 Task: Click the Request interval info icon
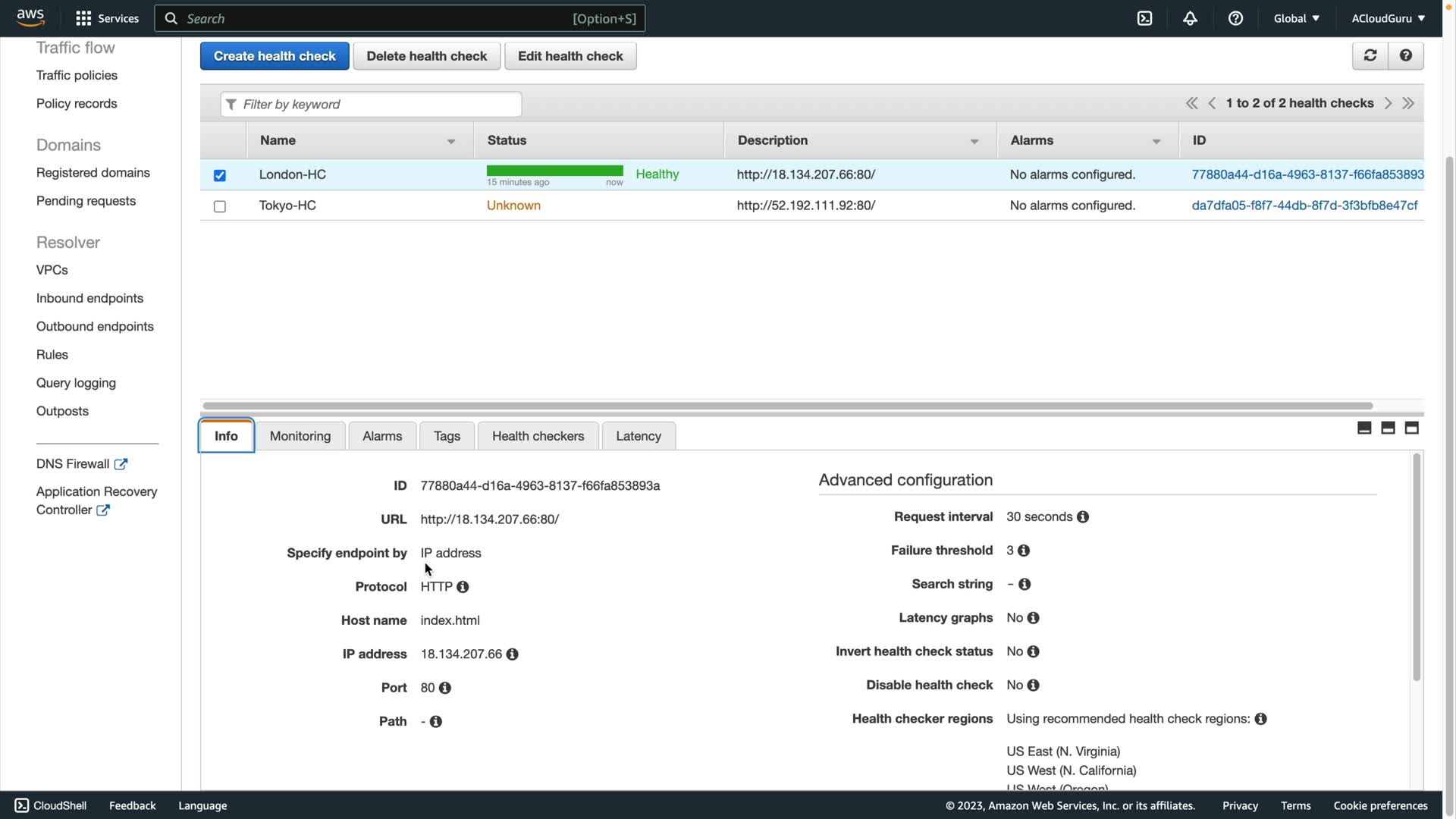(x=1083, y=517)
